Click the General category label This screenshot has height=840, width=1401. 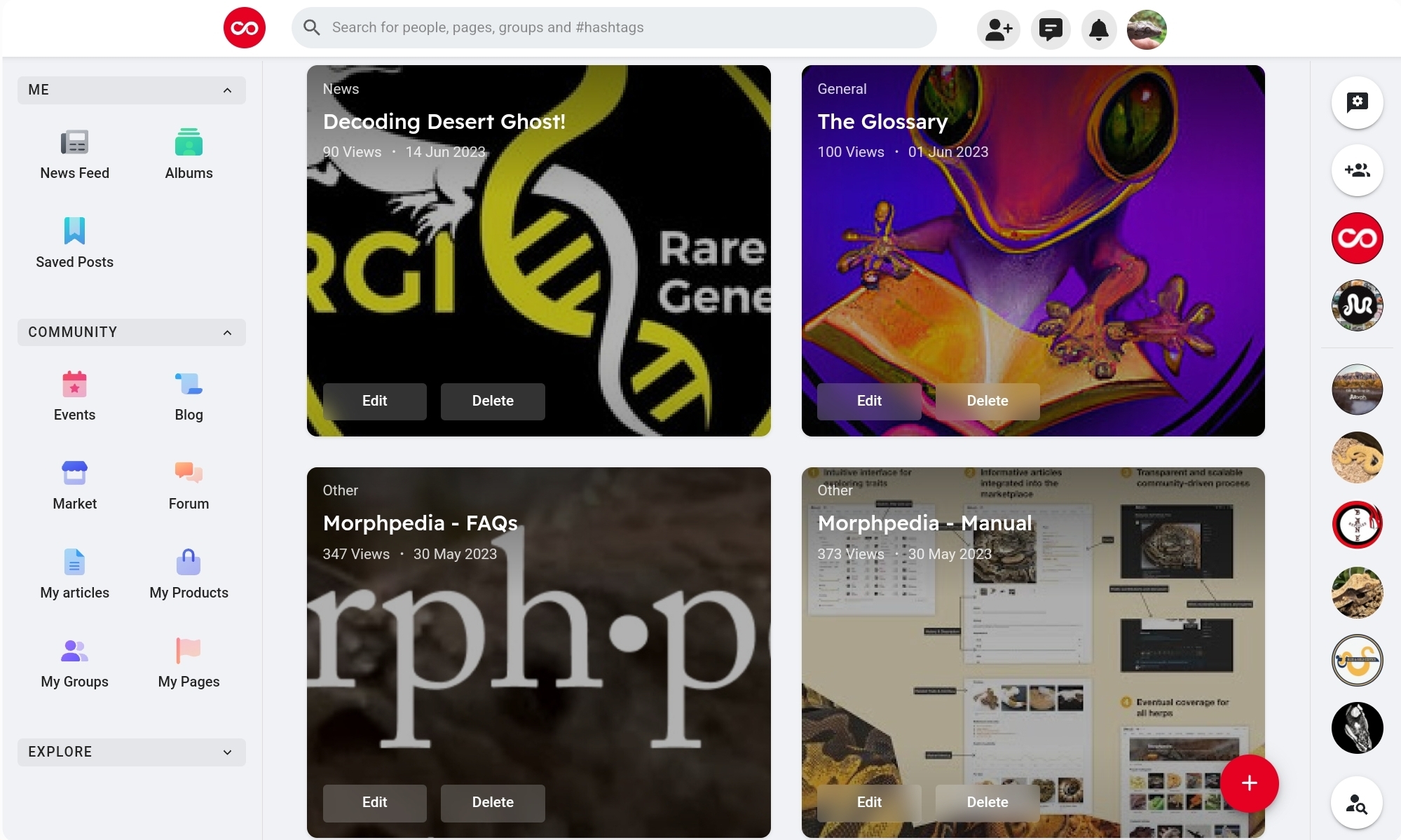coord(842,89)
